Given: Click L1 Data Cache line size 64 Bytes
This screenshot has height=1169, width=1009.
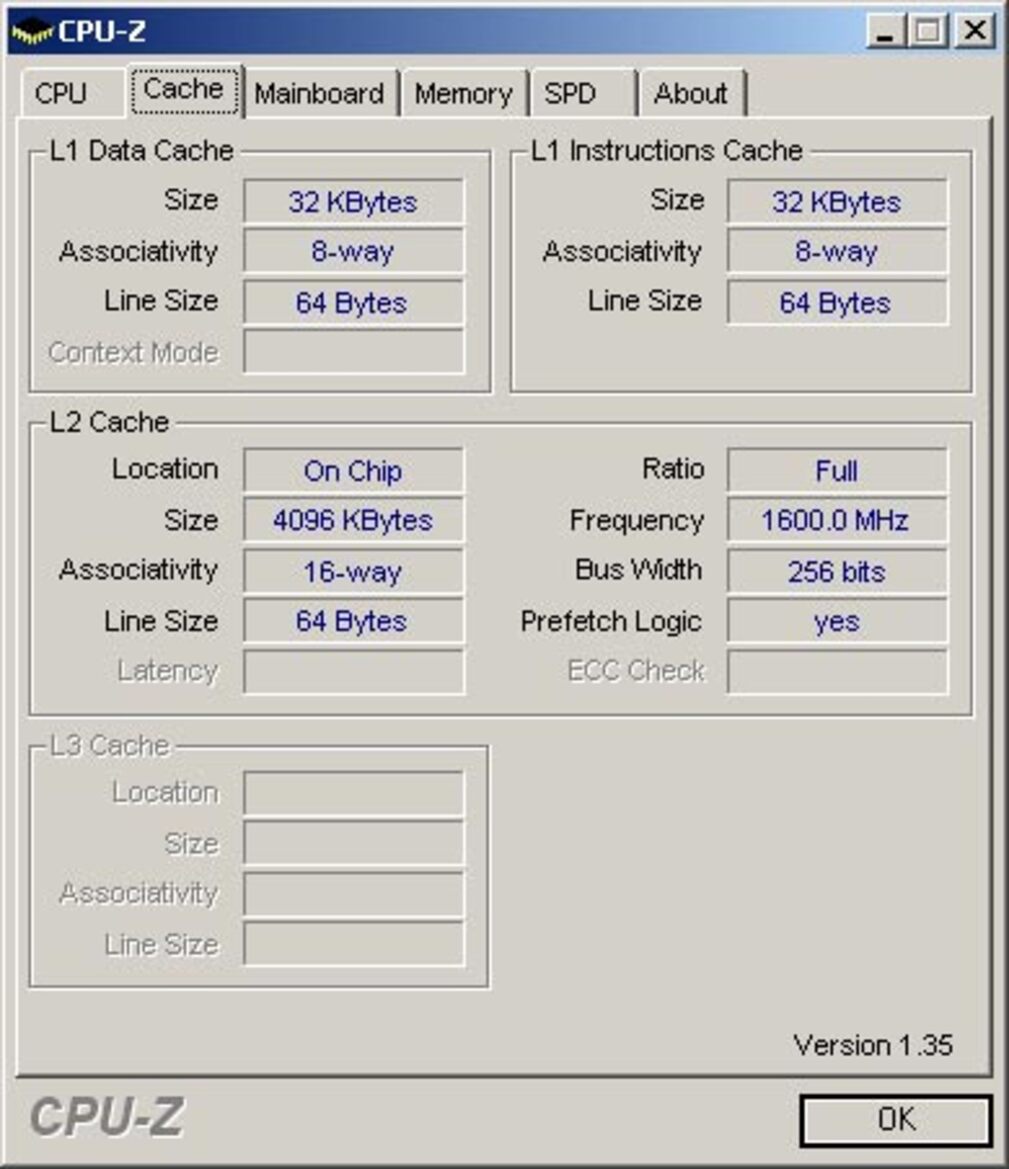Looking at the screenshot, I should [353, 302].
